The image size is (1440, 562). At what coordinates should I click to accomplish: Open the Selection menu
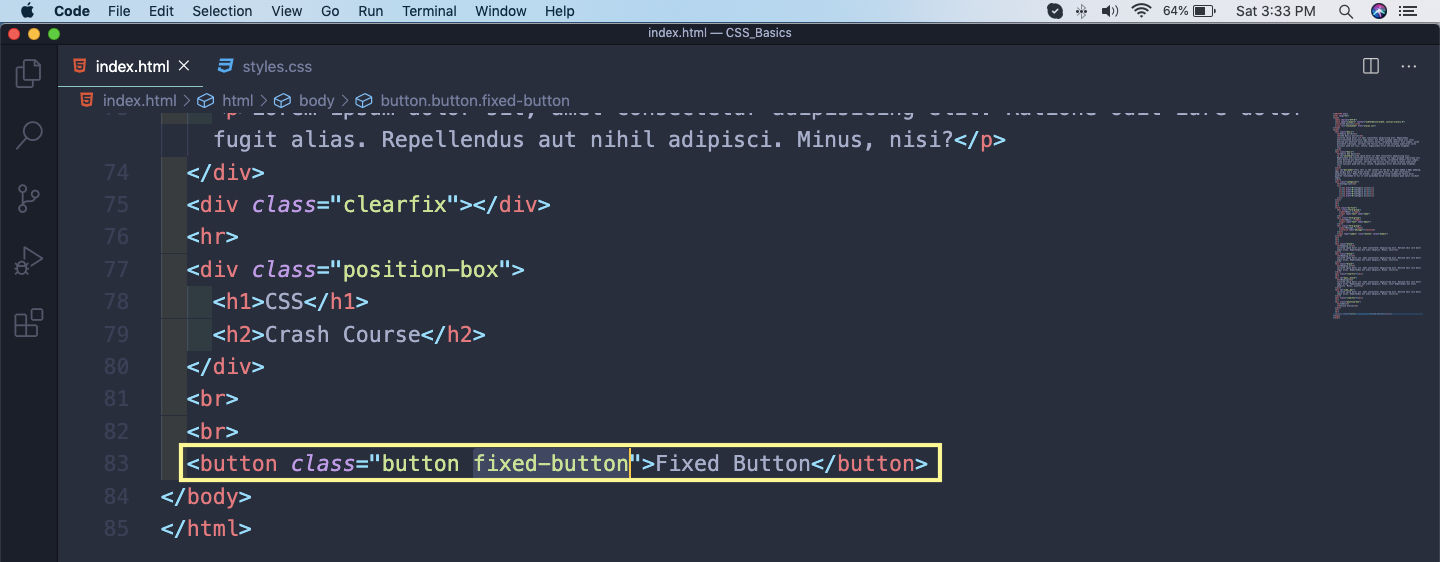point(222,11)
